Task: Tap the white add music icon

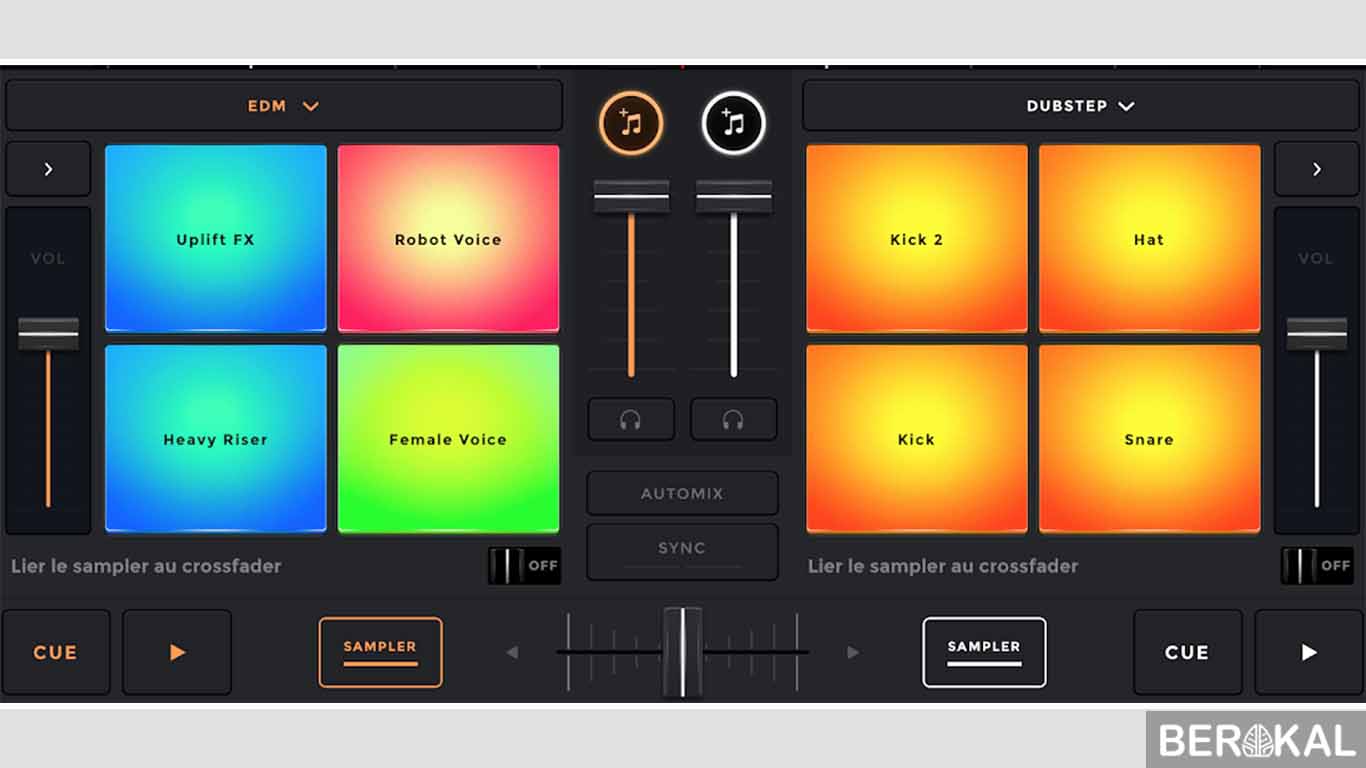Action: point(733,124)
